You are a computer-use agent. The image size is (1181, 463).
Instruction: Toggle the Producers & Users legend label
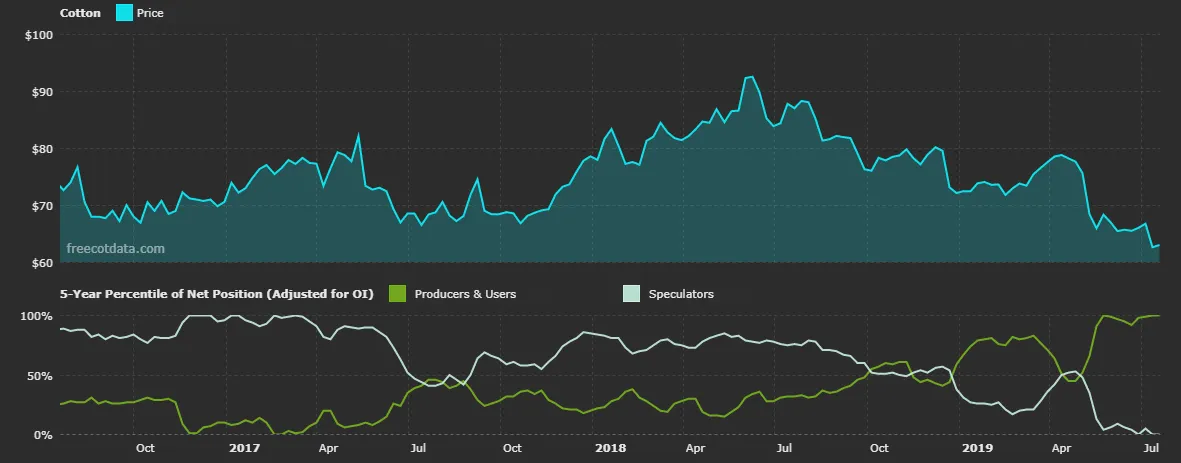pos(465,294)
